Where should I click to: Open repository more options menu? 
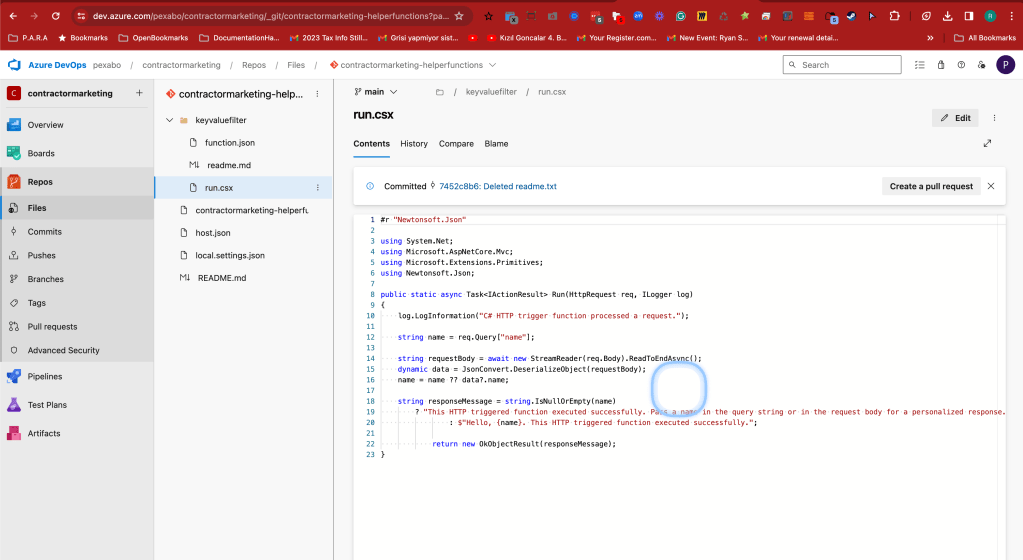[318, 94]
